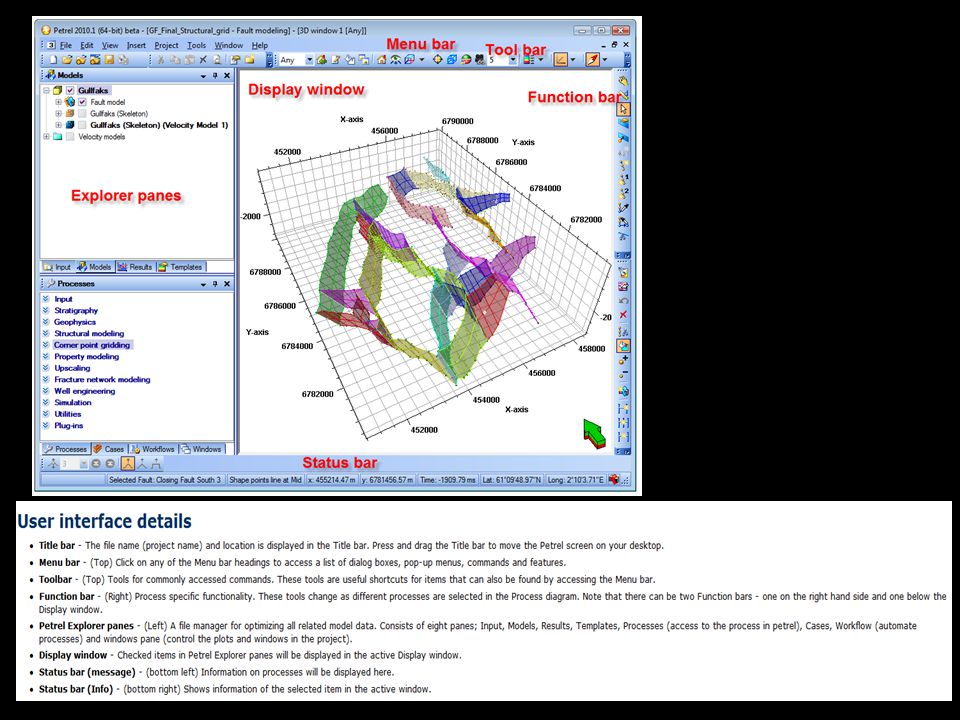Expand the Simulation process group

point(46,402)
